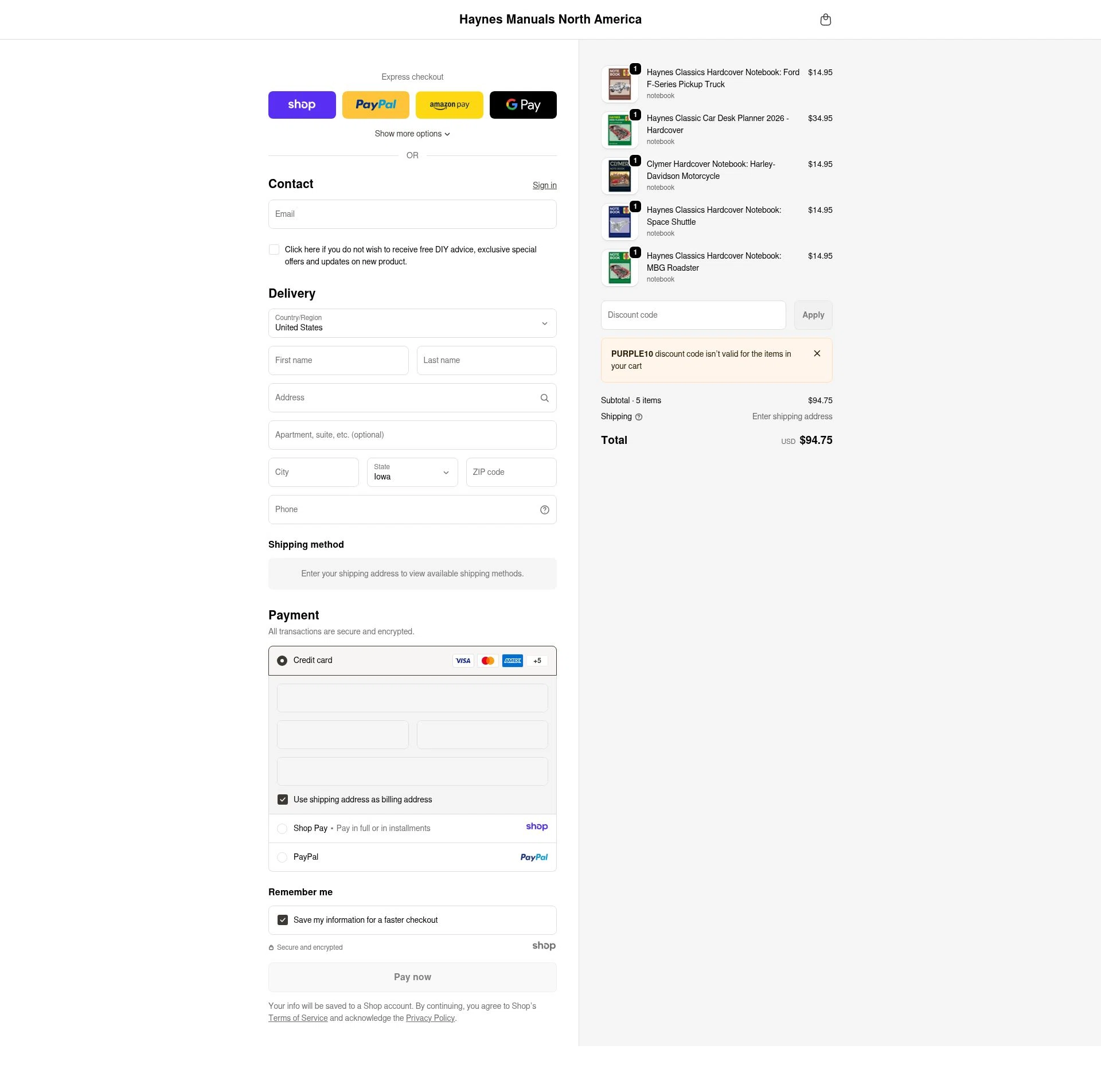Expand Show more options

tap(412, 134)
